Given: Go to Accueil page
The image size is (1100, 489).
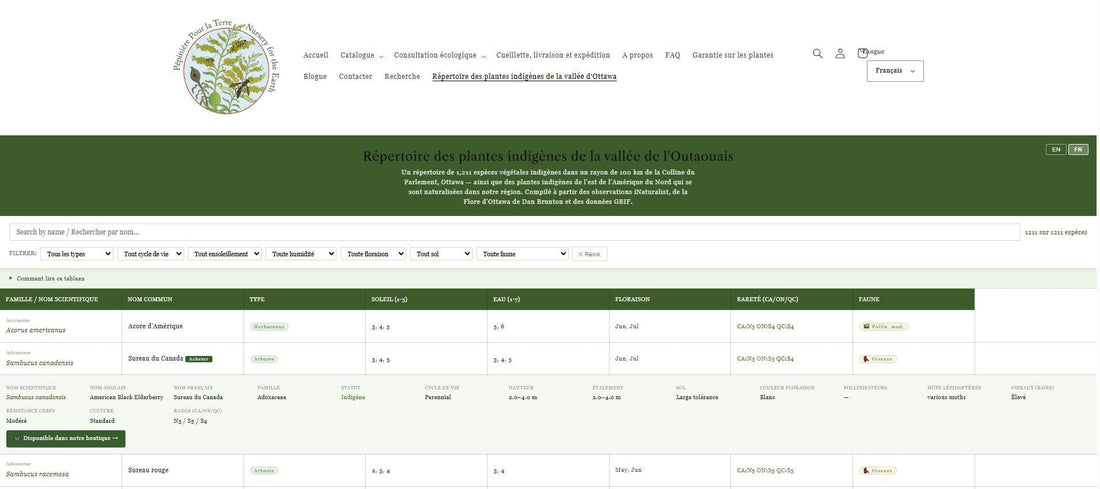Looking at the screenshot, I should (316, 55).
